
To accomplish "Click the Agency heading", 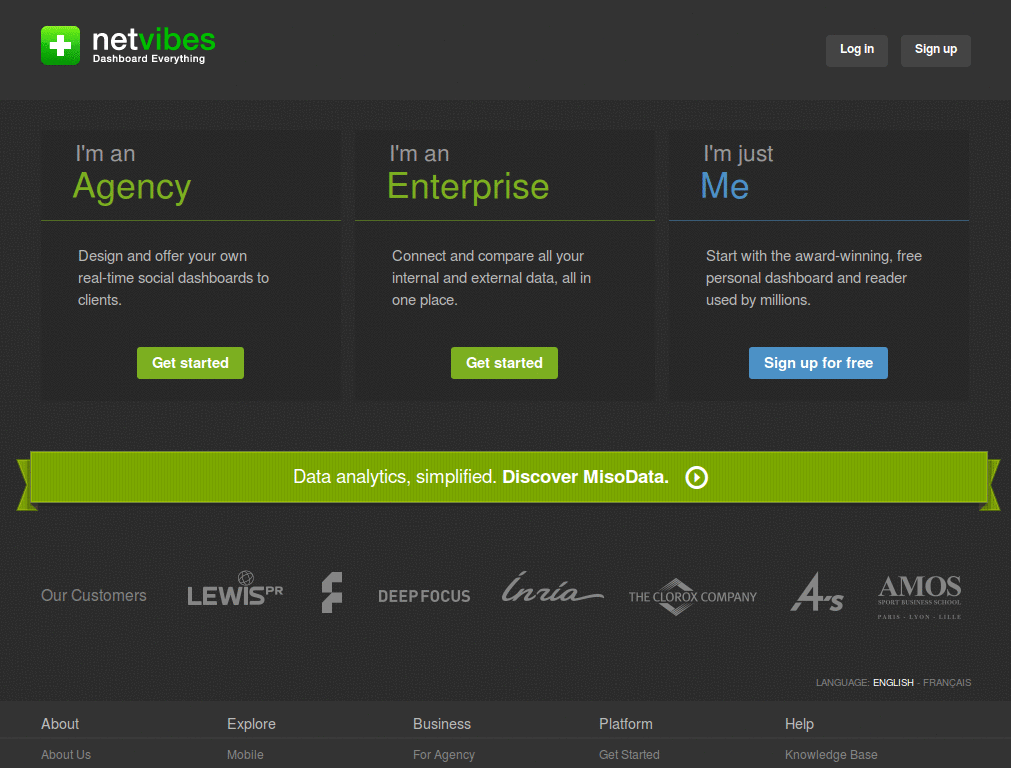I will 132,187.
